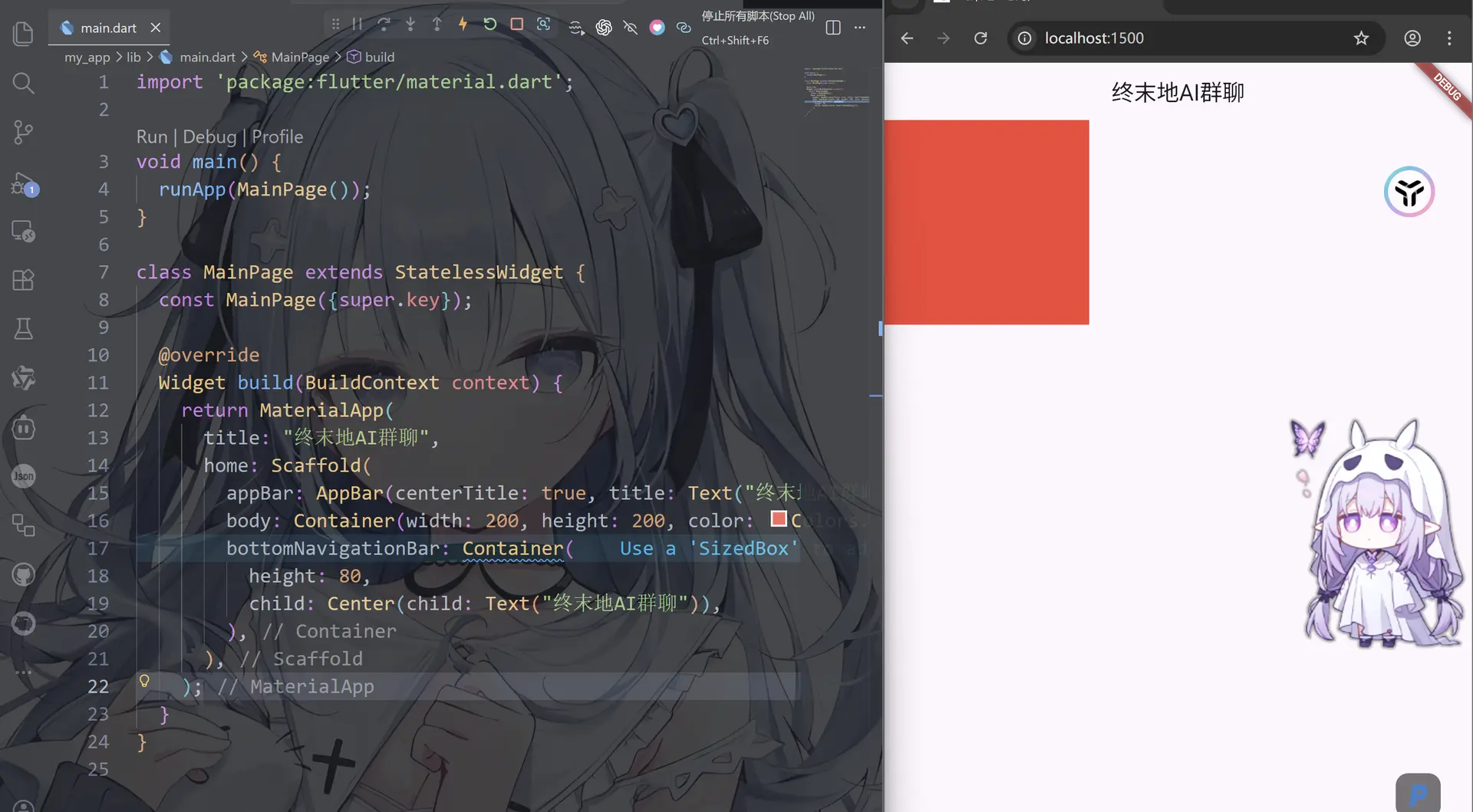1473x812 pixels.
Task: Step over in the debug toolbar
Action: [x=384, y=25]
